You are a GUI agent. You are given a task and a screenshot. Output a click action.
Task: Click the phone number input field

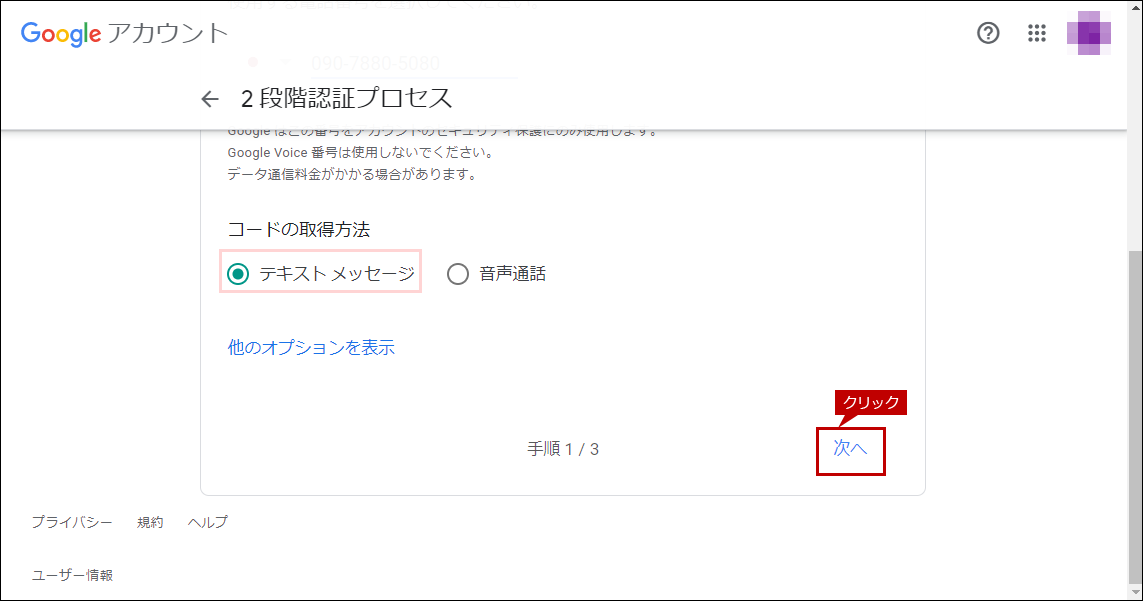(414, 64)
